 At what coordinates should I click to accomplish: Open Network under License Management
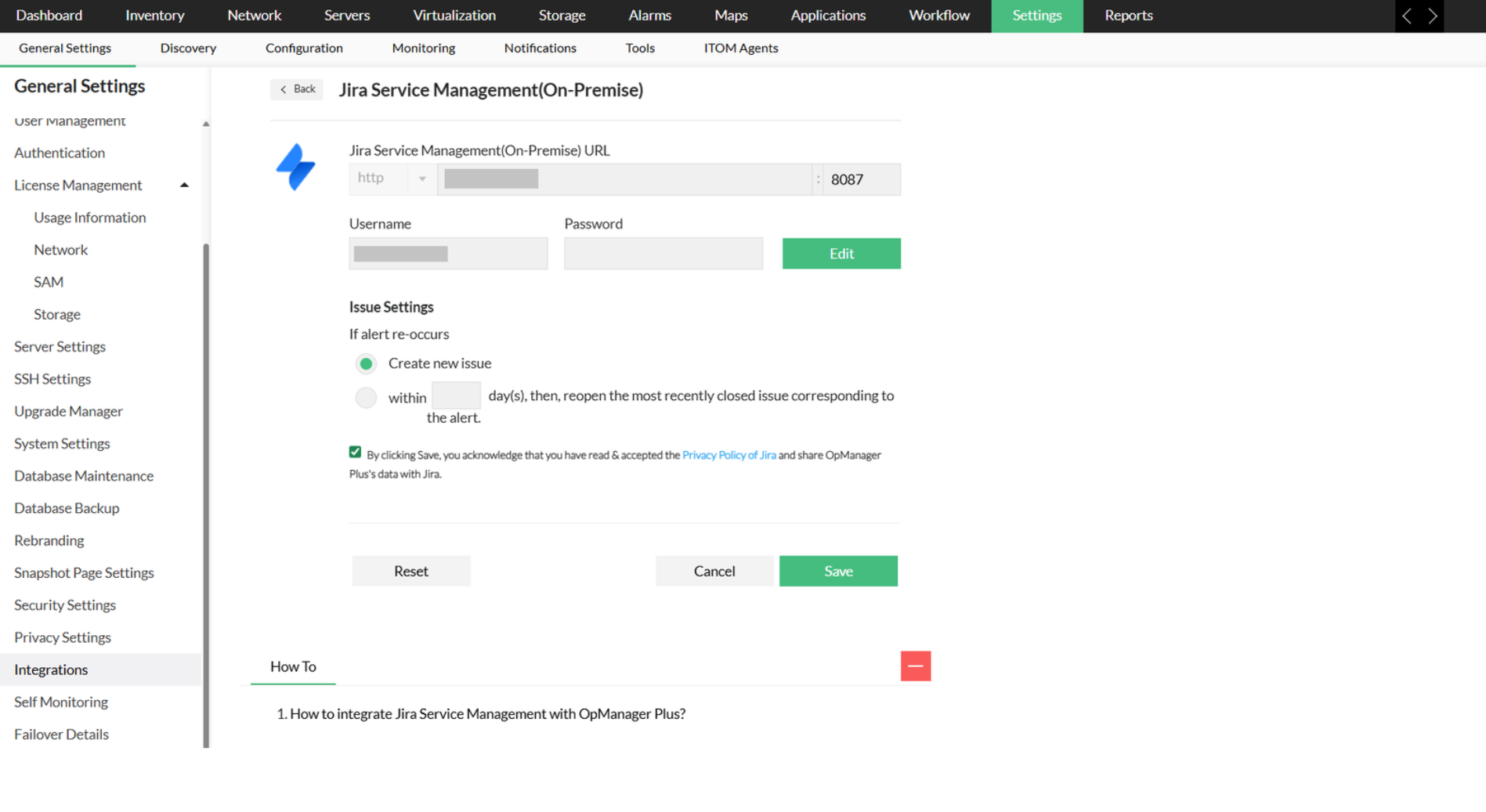pyautogui.click(x=61, y=251)
